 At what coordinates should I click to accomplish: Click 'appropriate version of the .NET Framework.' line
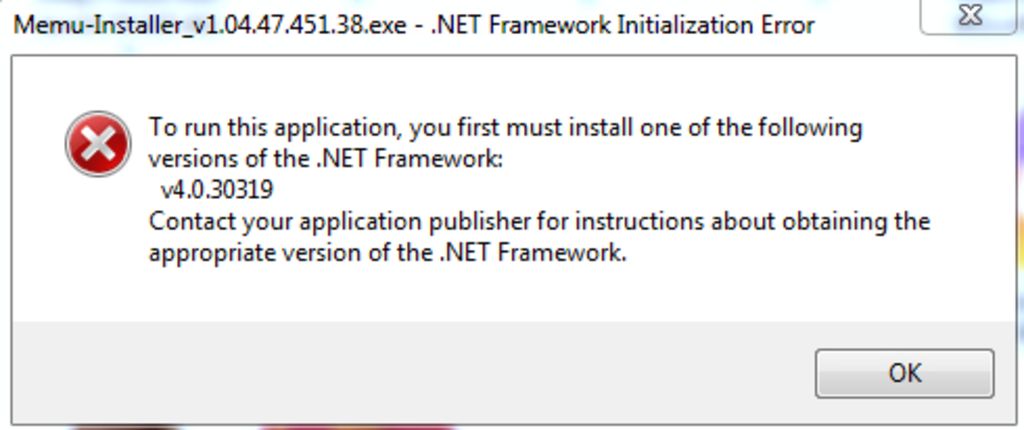click(x=388, y=252)
